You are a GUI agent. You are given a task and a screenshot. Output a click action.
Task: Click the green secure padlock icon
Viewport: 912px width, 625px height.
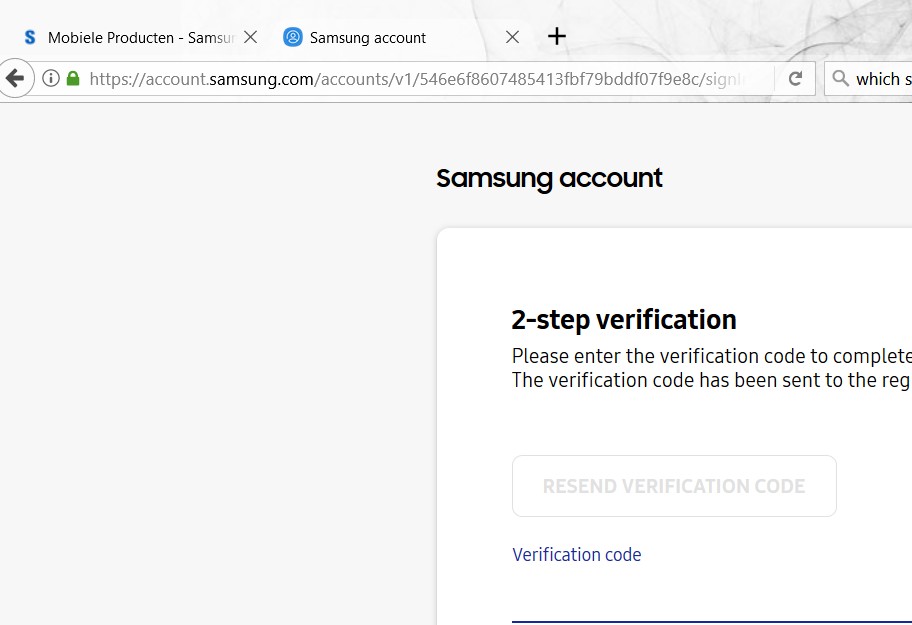pyautogui.click(x=72, y=78)
